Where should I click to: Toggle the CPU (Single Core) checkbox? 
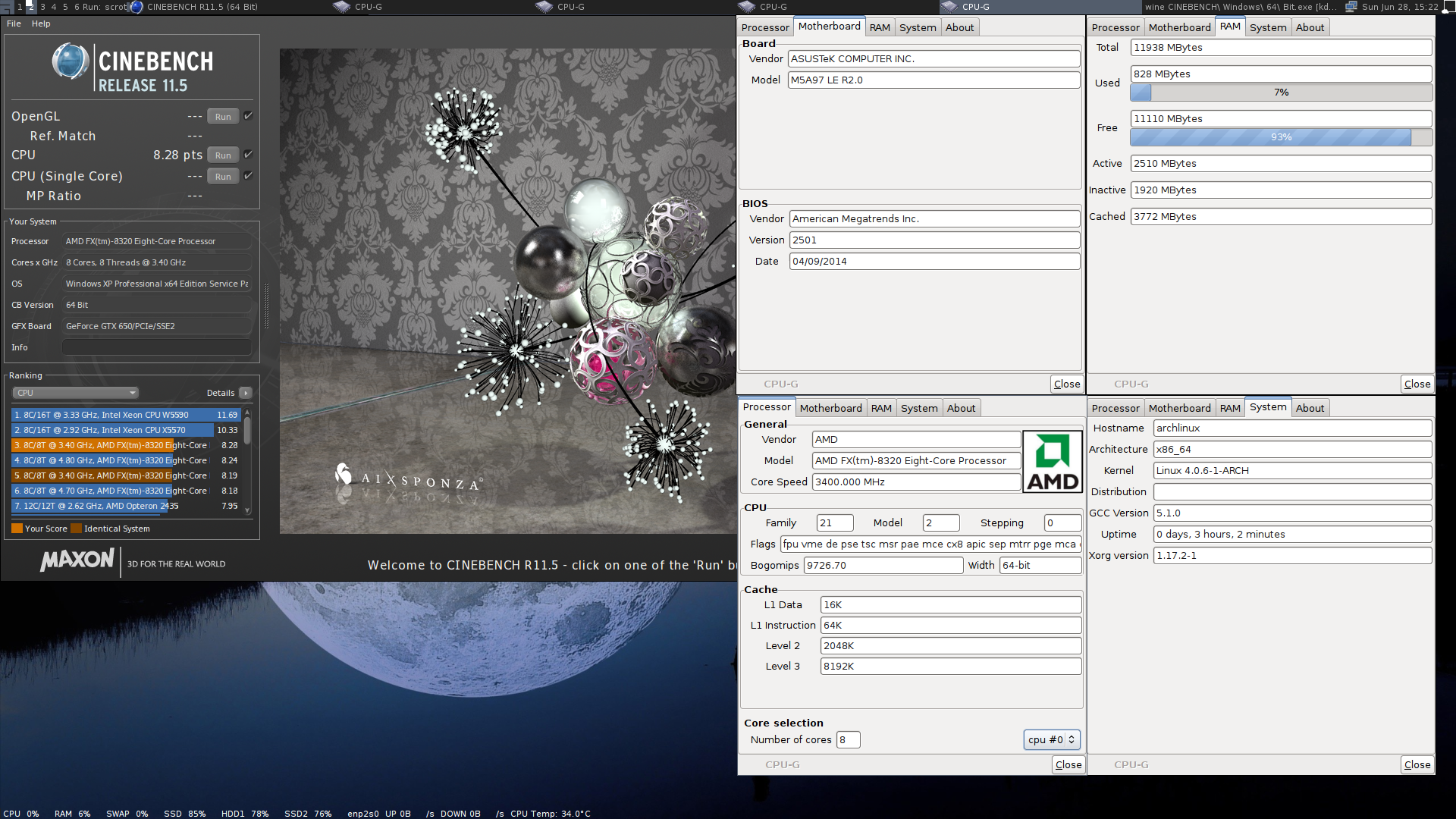pyautogui.click(x=248, y=176)
